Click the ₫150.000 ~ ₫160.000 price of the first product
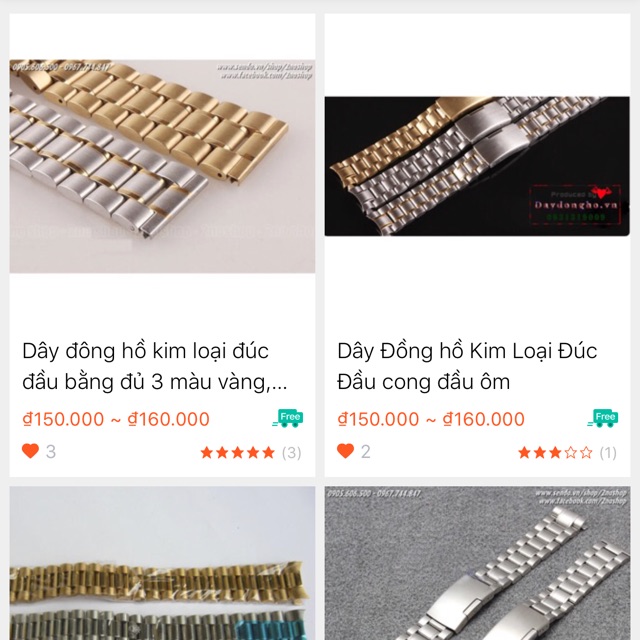Image resolution: width=640 pixels, height=640 pixels. click(x=116, y=419)
